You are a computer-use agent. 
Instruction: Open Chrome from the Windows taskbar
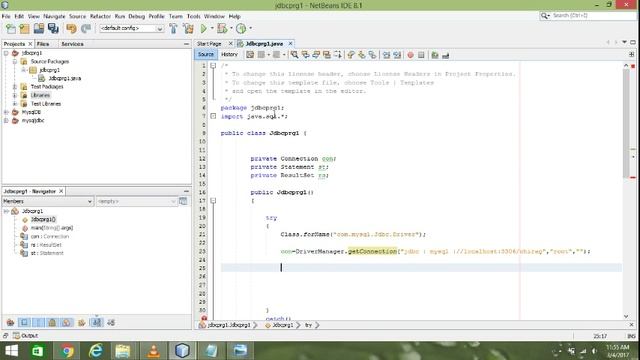67,351
